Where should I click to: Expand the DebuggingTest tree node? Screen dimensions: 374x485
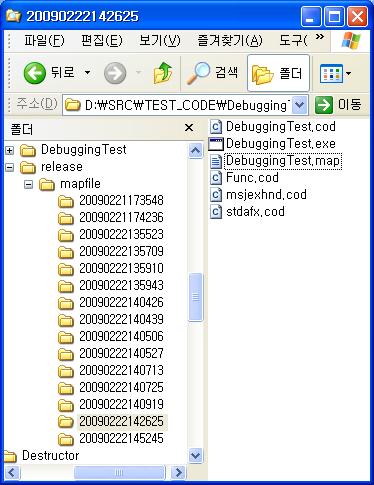[10, 150]
